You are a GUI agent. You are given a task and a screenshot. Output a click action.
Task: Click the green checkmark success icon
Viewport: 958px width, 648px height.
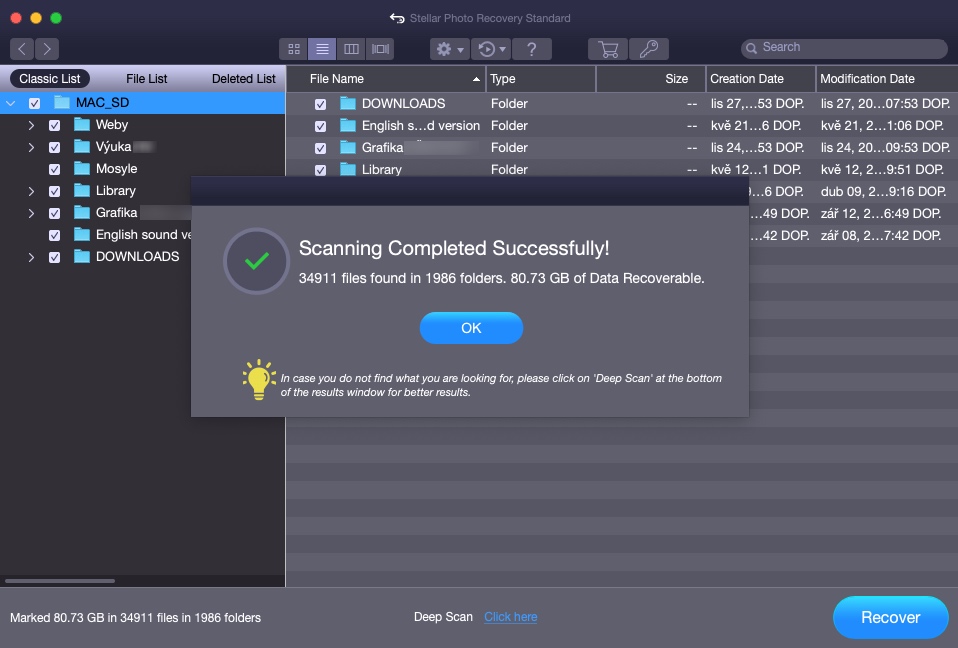[x=257, y=261]
